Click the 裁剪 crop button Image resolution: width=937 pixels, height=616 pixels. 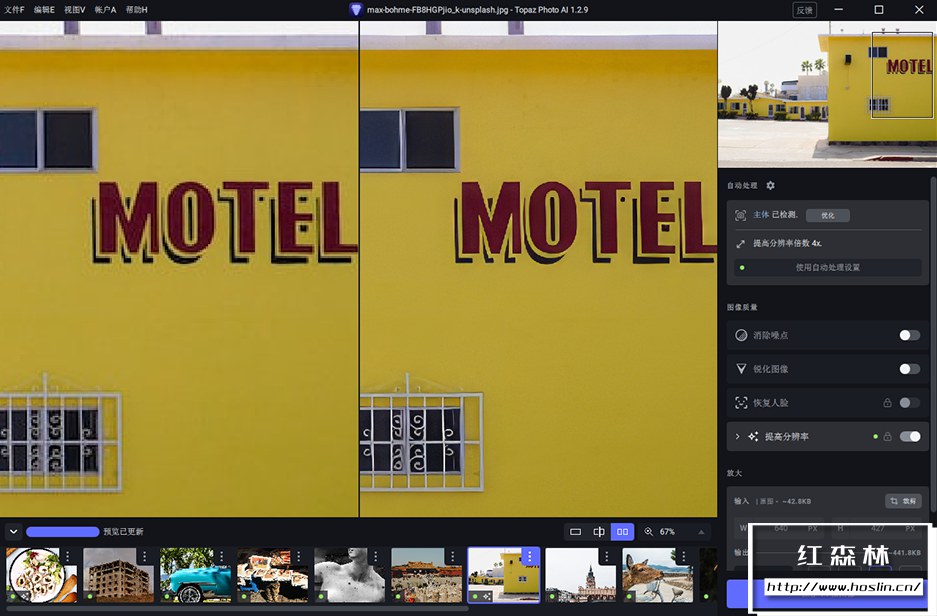point(903,501)
